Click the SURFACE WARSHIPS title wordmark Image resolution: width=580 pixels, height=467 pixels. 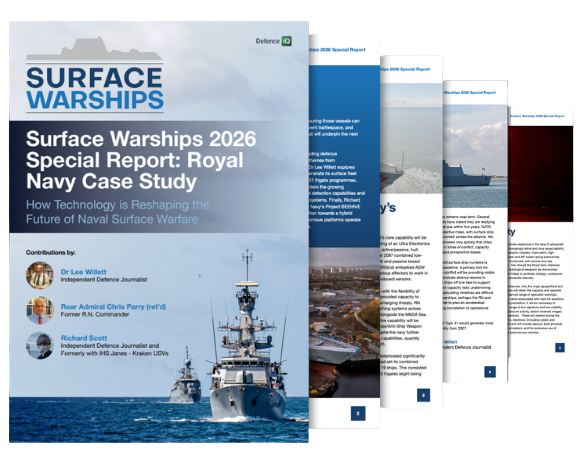point(95,88)
